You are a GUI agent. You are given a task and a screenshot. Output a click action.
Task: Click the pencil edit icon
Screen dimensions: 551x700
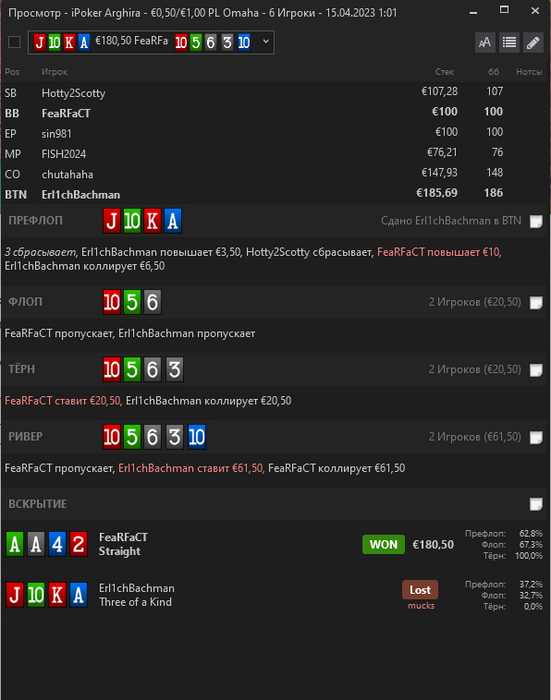[533, 42]
